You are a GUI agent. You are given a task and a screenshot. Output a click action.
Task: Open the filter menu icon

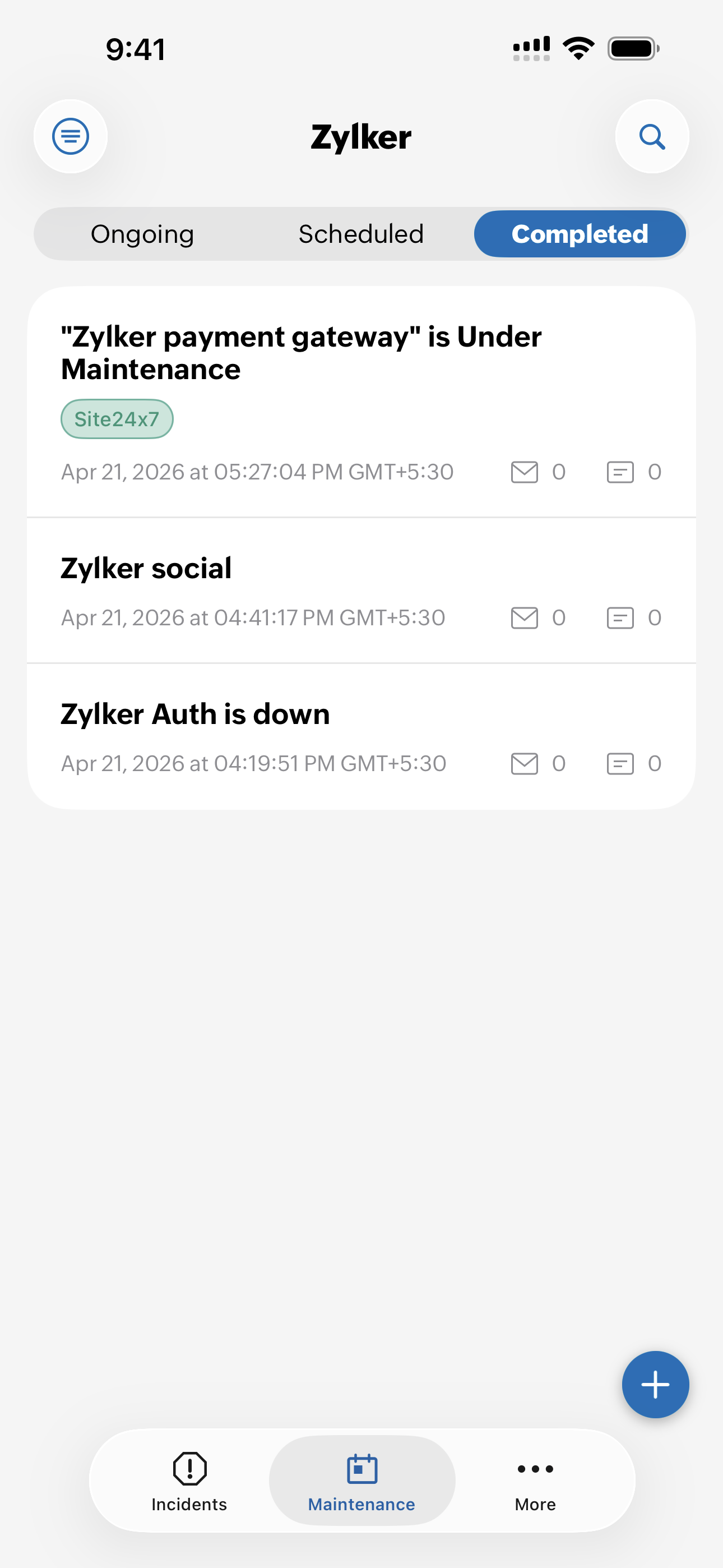(x=71, y=136)
